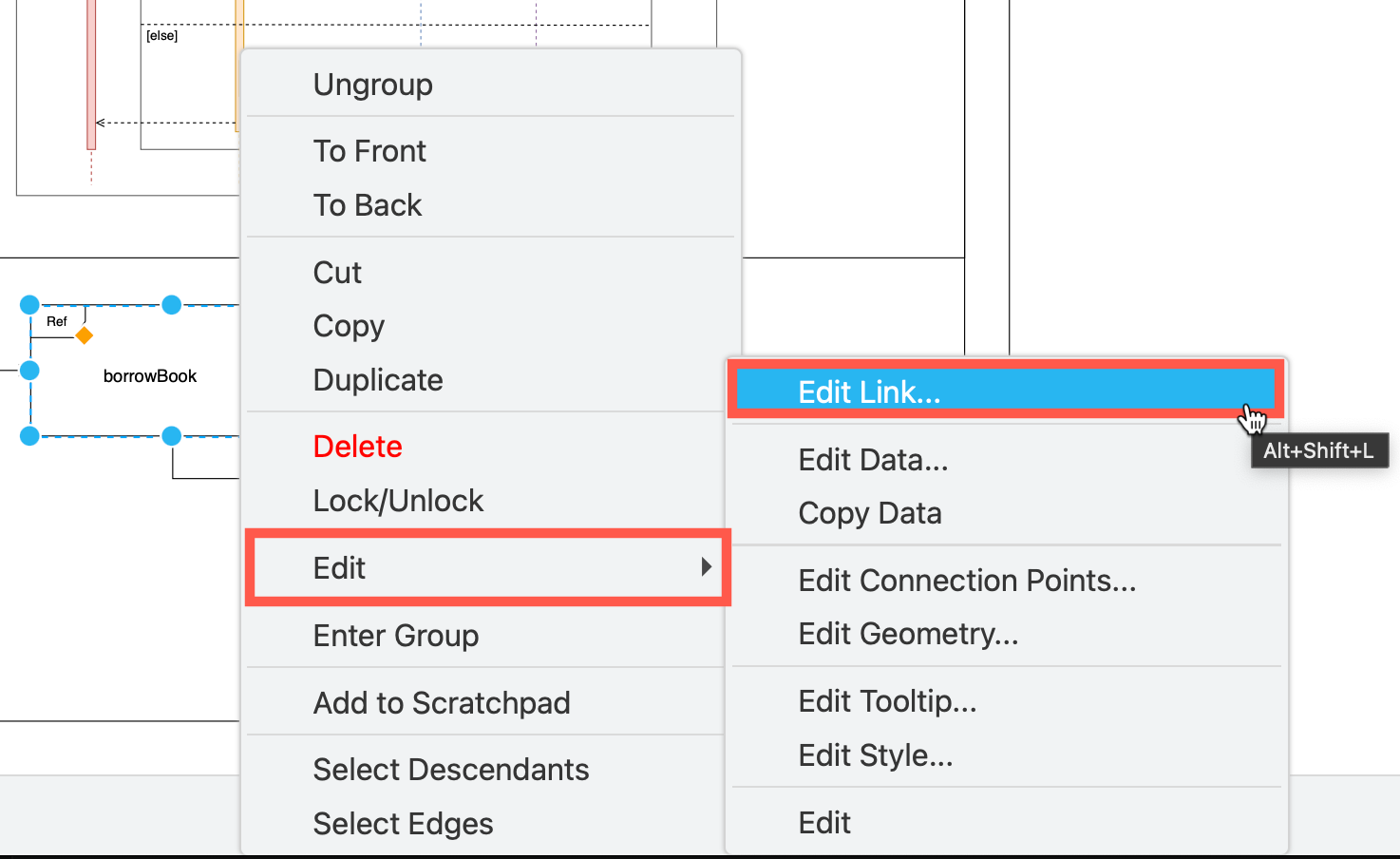Select Ungroup from the context menu
The width and height of the screenshot is (1400, 859).
pyautogui.click(x=372, y=84)
